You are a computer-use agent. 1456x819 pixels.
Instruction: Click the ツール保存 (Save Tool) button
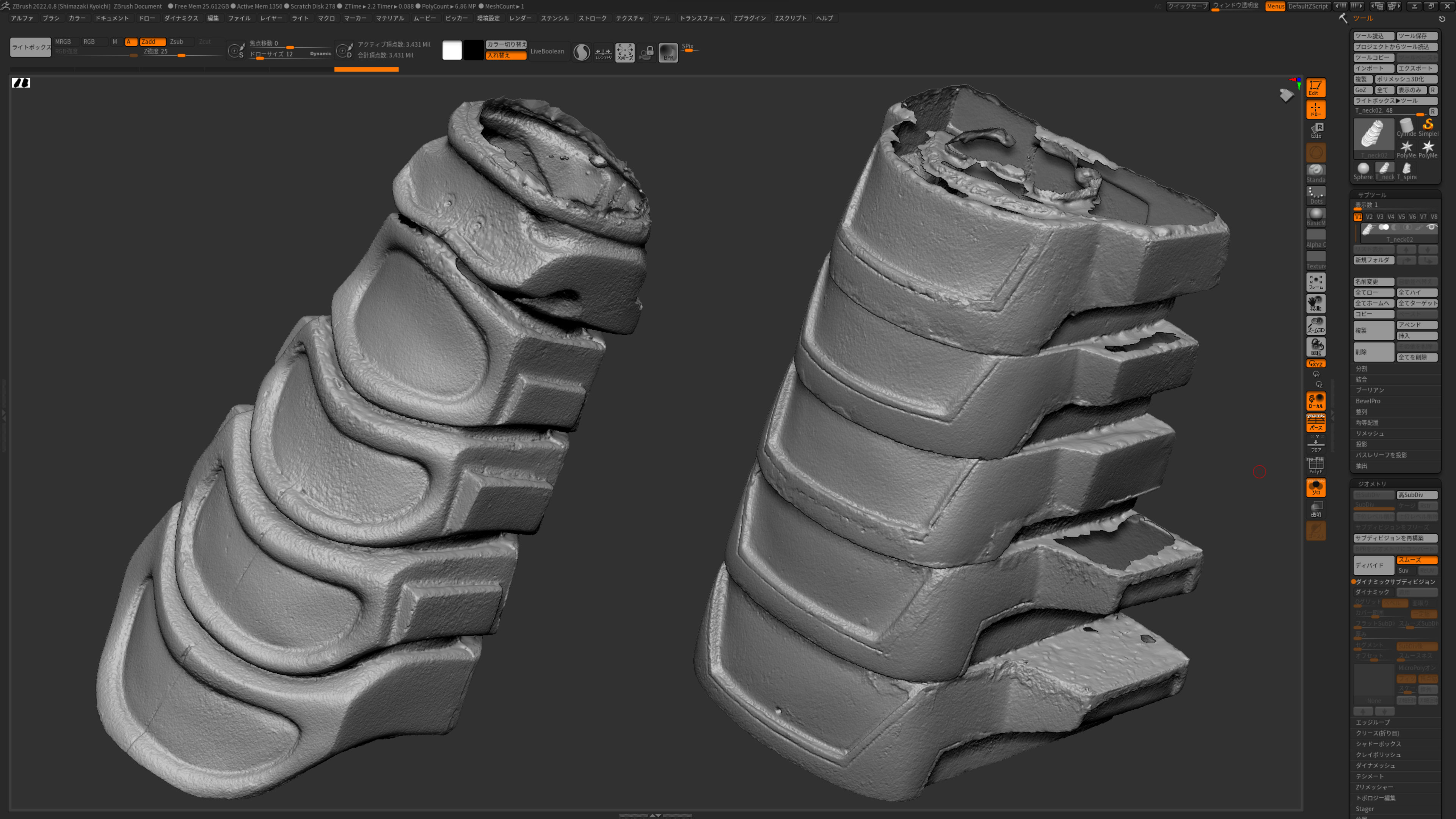pyautogui.click(x=1417, y=36)
